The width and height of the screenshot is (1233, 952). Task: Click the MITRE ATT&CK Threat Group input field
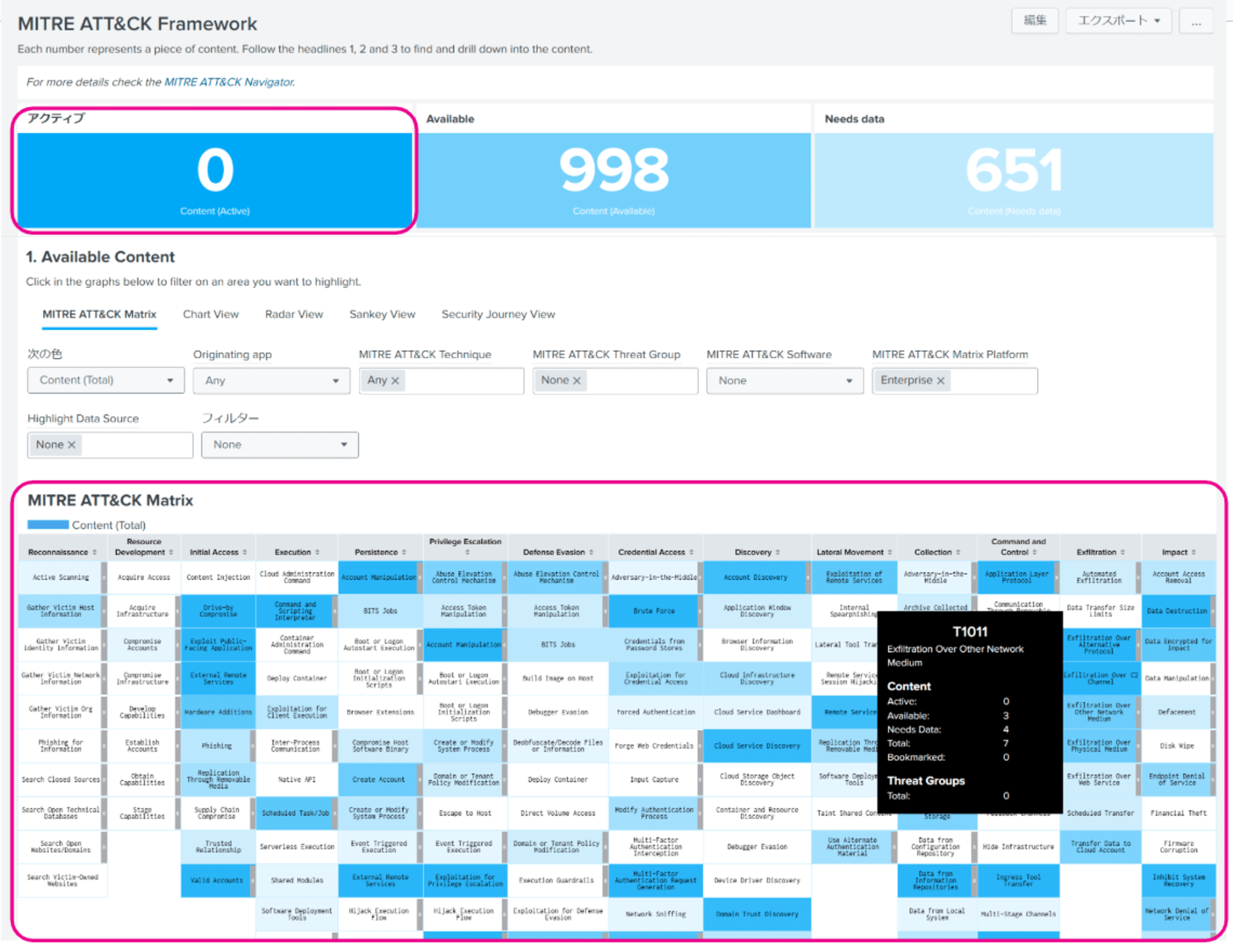tap(615, 380)
